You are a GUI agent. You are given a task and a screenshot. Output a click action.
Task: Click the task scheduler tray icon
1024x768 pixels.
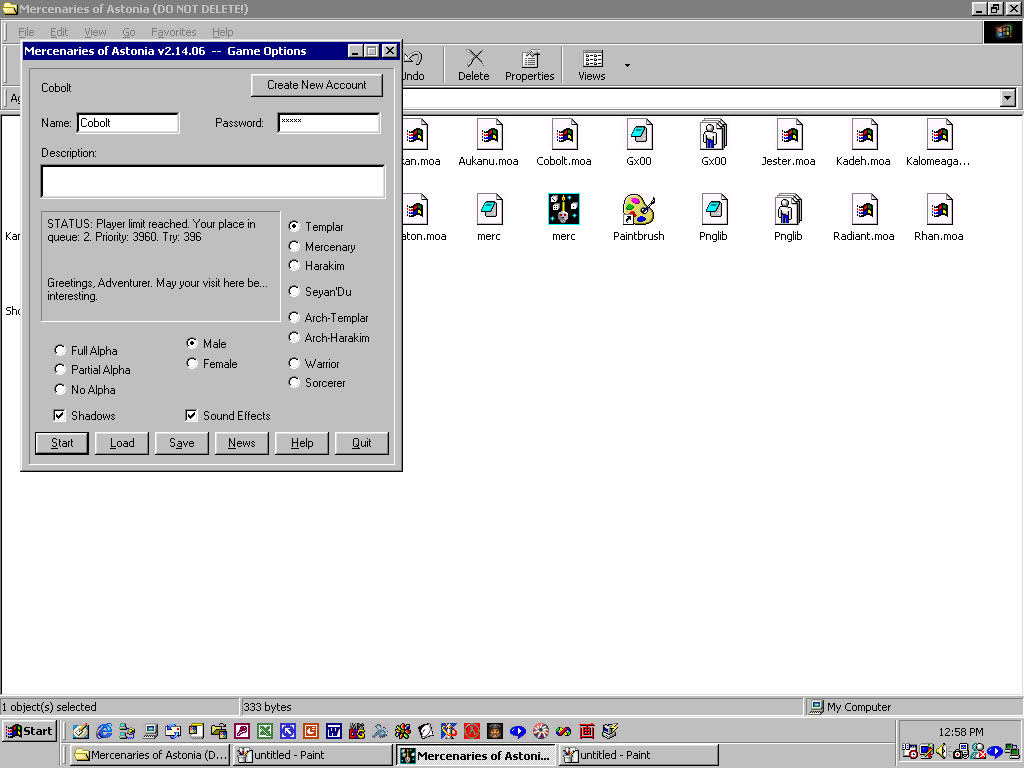pyautogui.click(x=909, y=751)
